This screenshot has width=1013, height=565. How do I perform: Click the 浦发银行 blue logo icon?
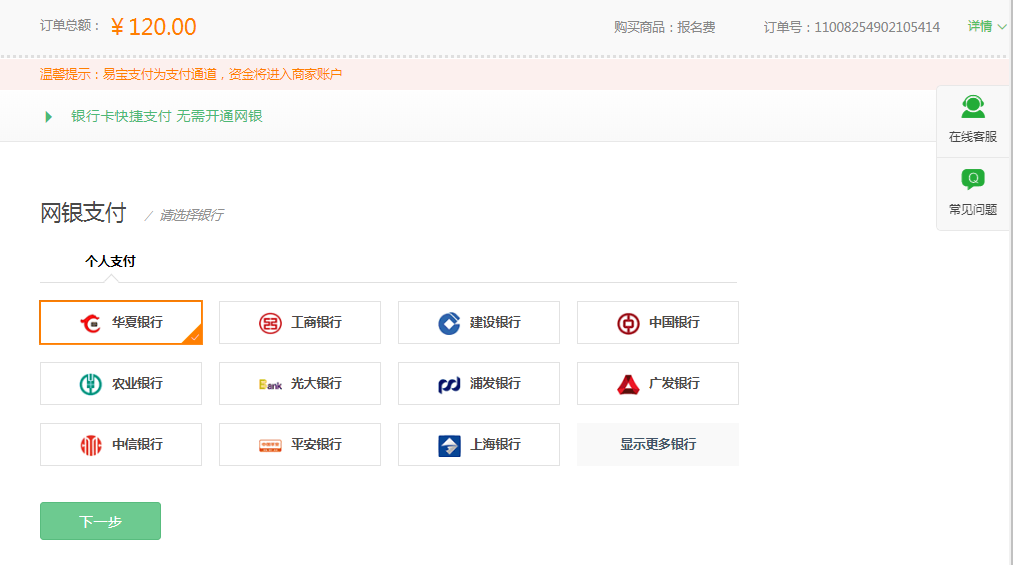tap(449, 385)
